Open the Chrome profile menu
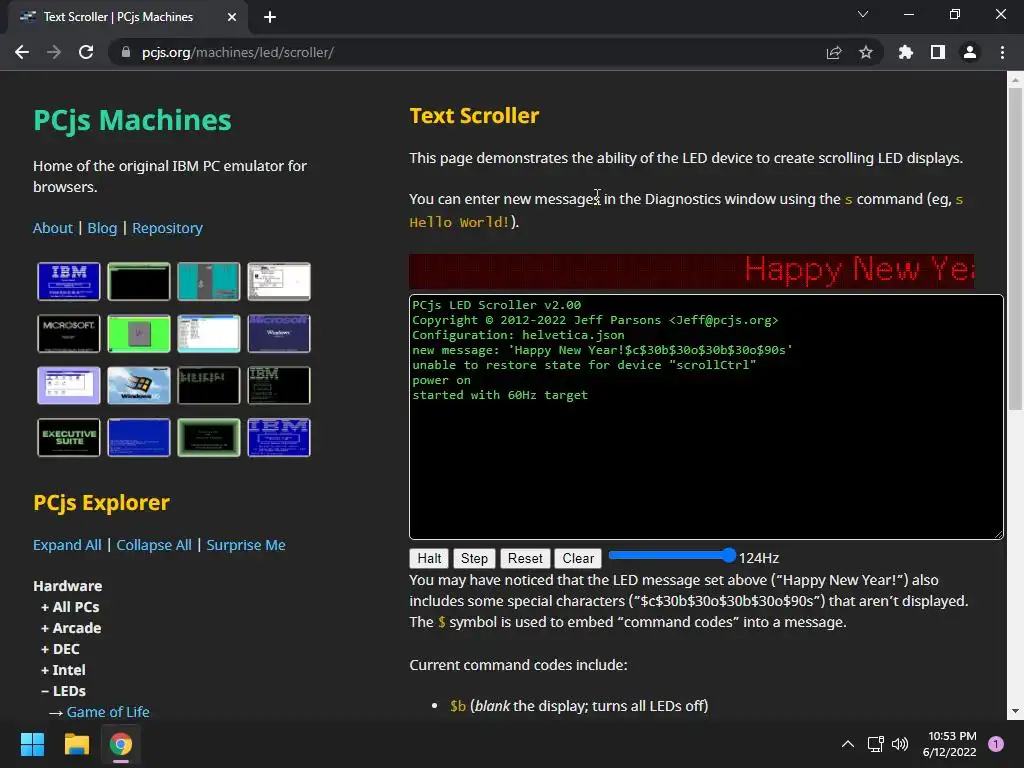This screenshot has height=768, width=1024. click(x=970, y=52)
